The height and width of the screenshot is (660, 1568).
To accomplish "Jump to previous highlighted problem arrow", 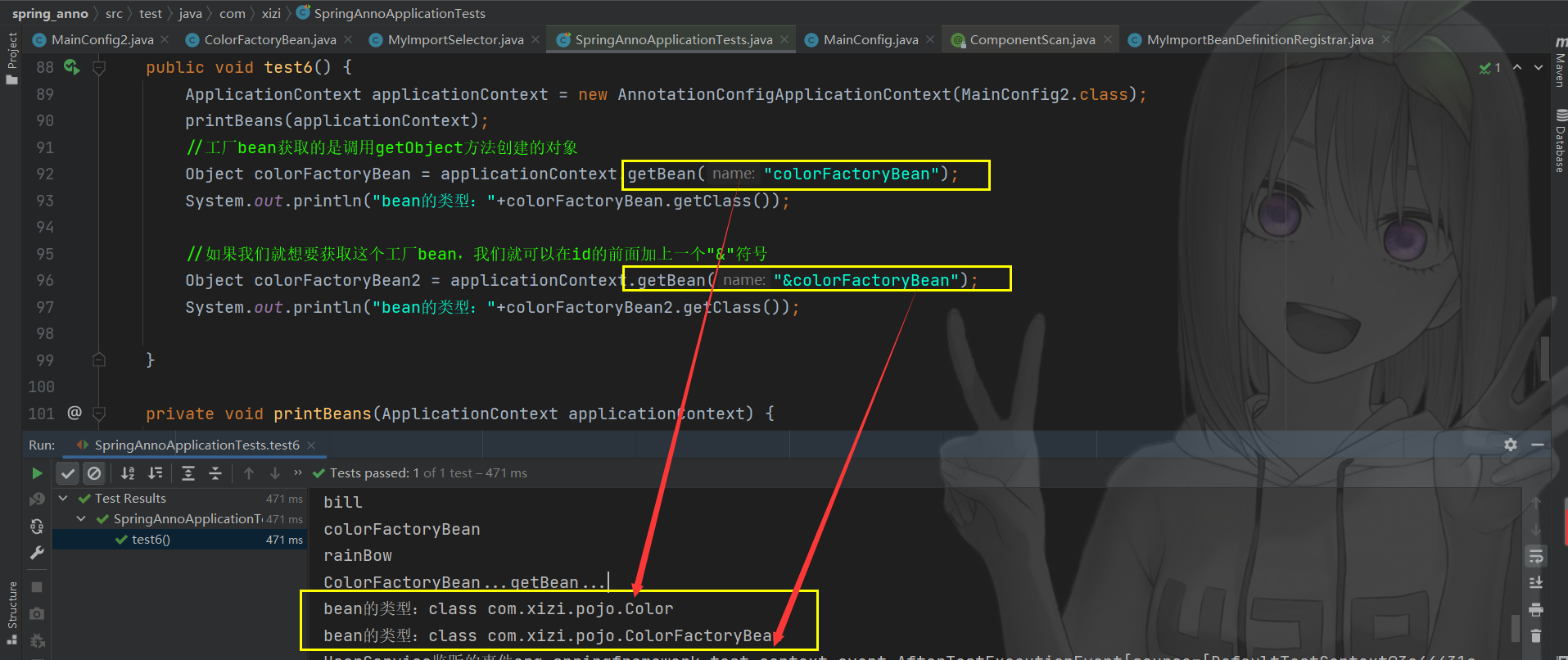I will pos(1517,67).
